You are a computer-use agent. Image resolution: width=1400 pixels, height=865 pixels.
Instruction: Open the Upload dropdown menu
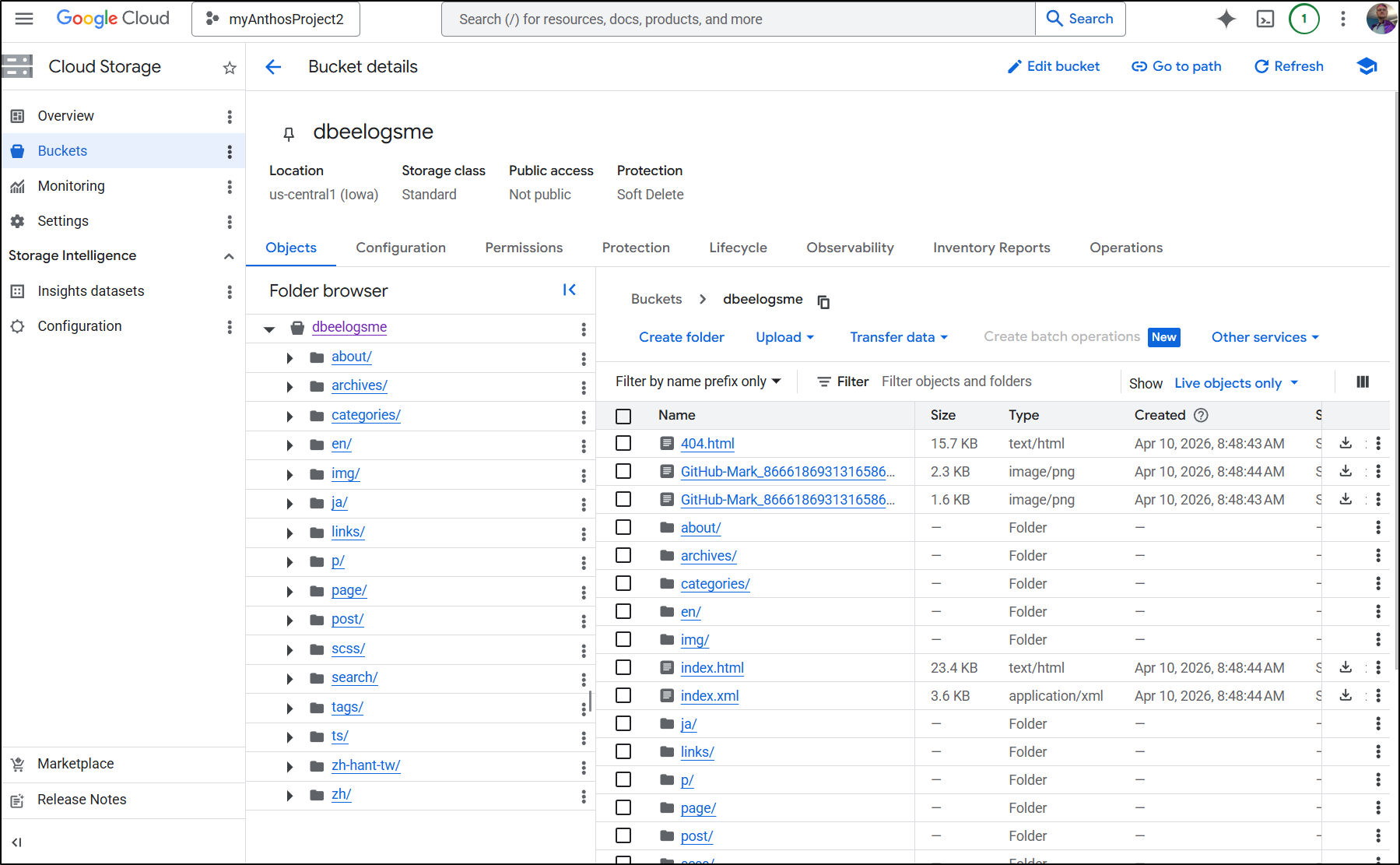(784, 337)
